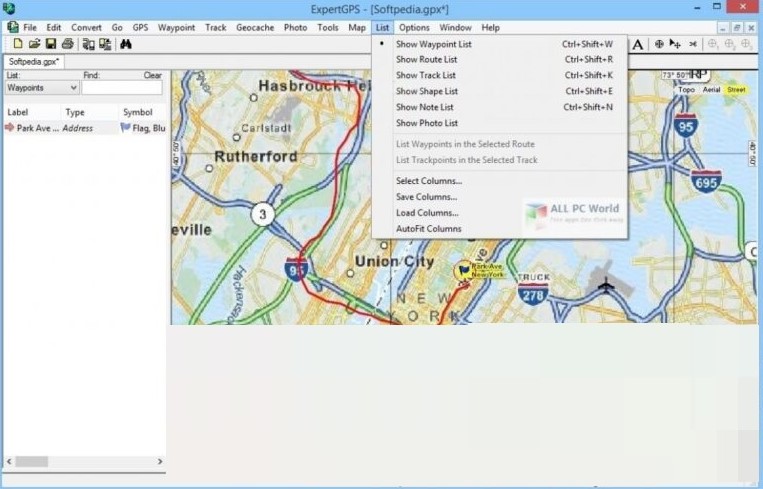Click the Open folder icon in the toolbar

pos(34,44)
